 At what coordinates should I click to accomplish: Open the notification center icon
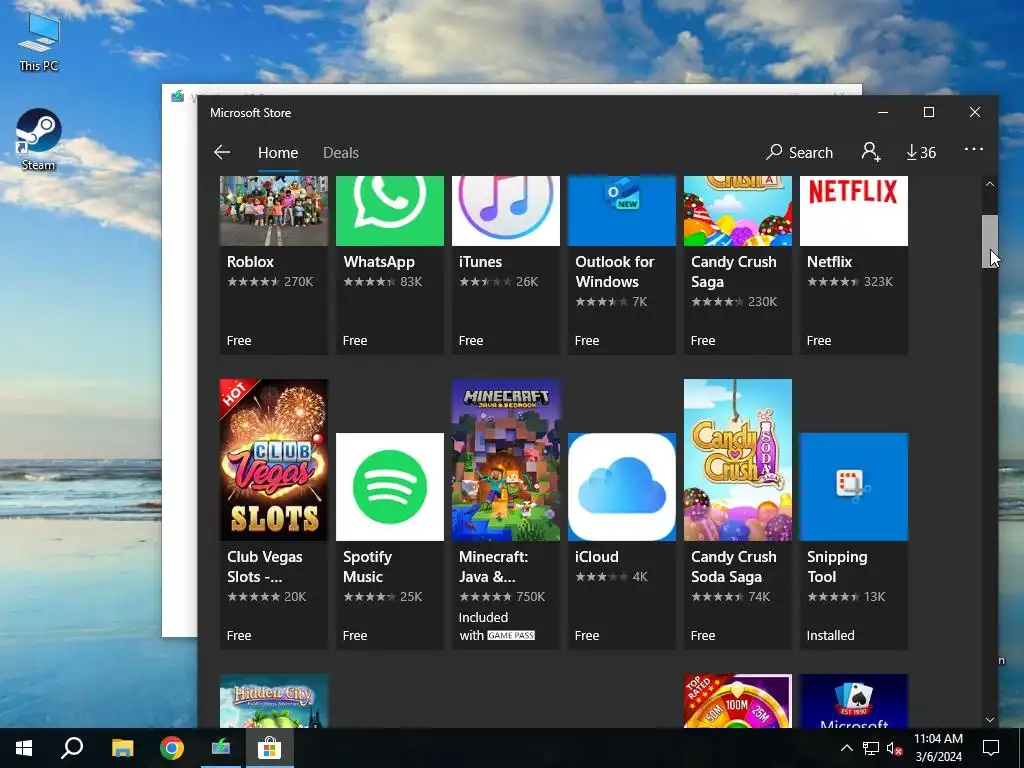click(991, 748)
